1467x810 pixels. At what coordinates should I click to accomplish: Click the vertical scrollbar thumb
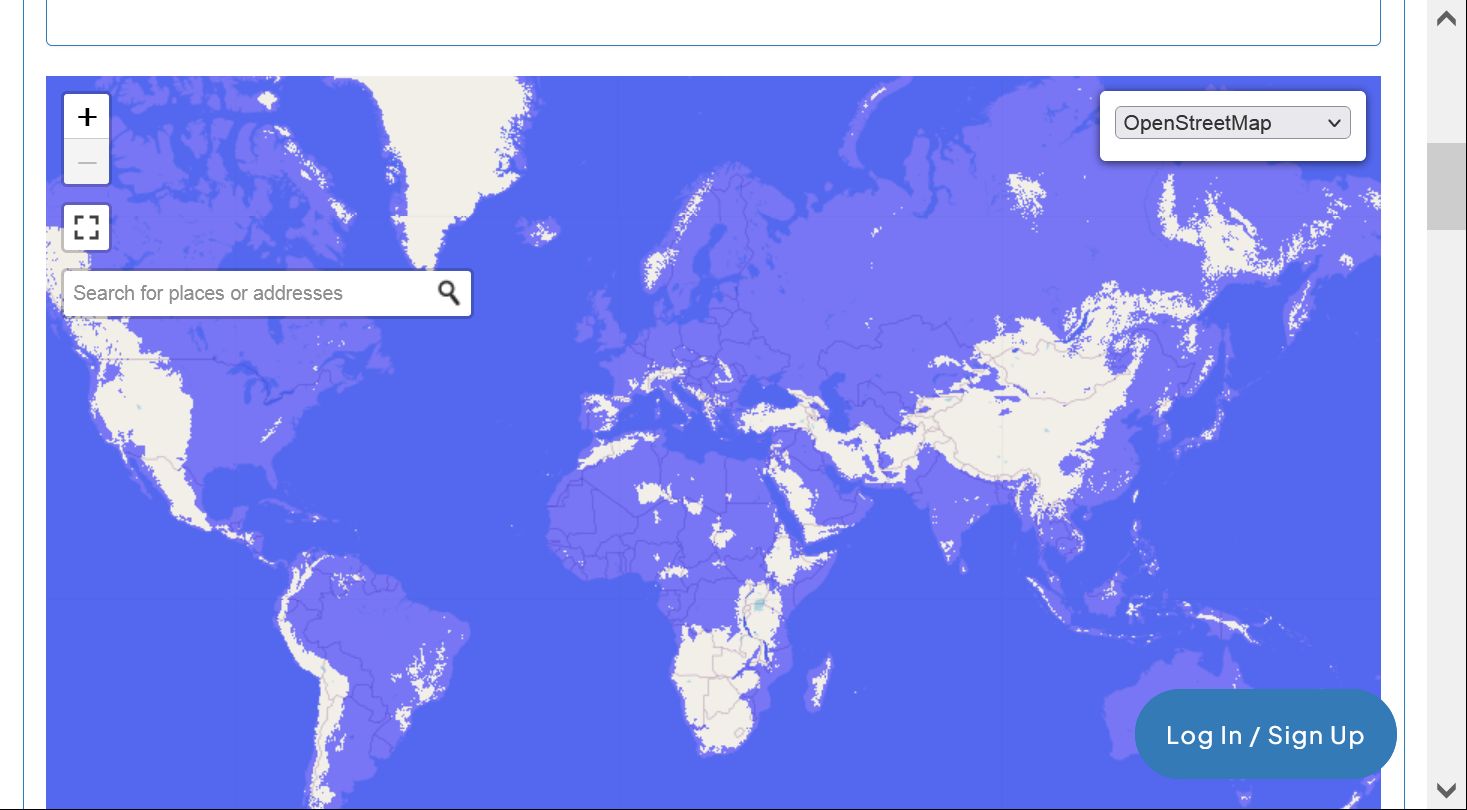click(1446, 186)
